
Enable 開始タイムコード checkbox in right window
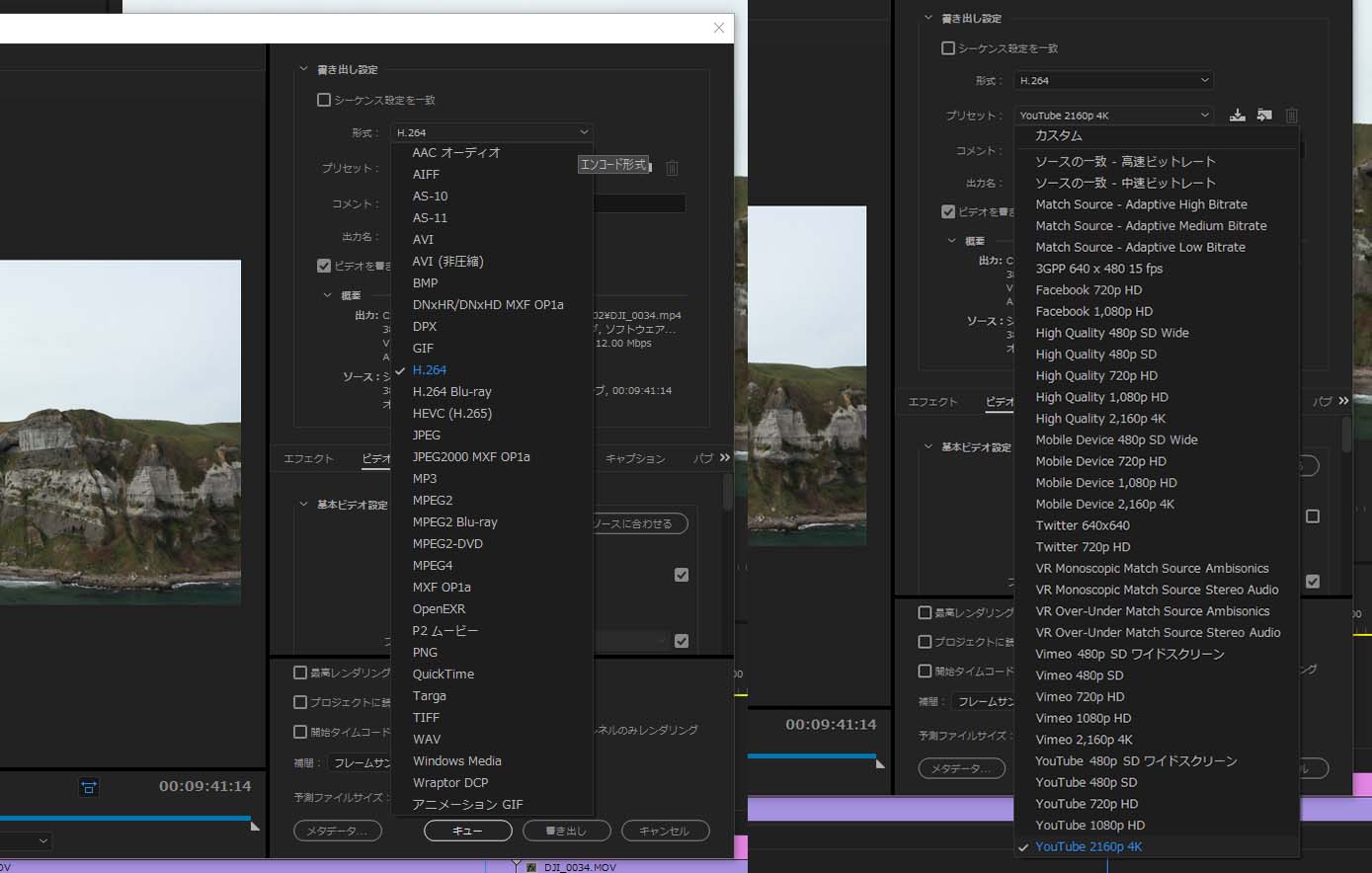[925, 671]
